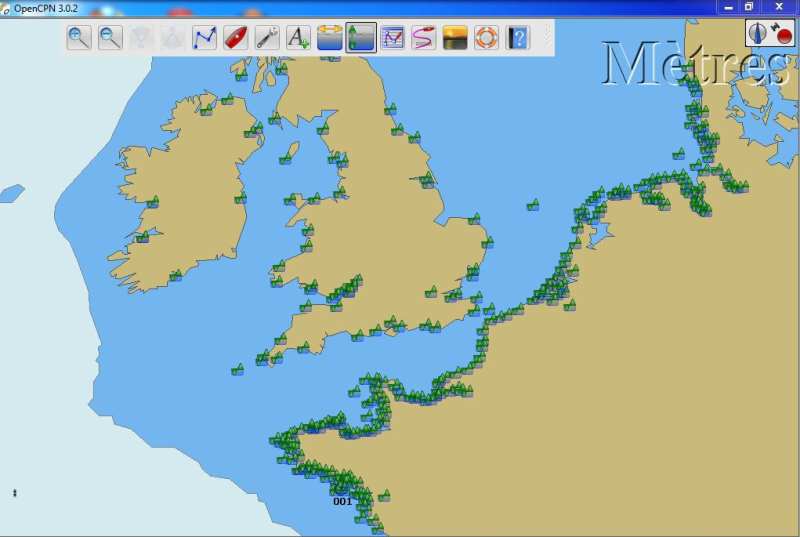Toggle Show Currents on the toolbar
800x537 pixels.
330,37
